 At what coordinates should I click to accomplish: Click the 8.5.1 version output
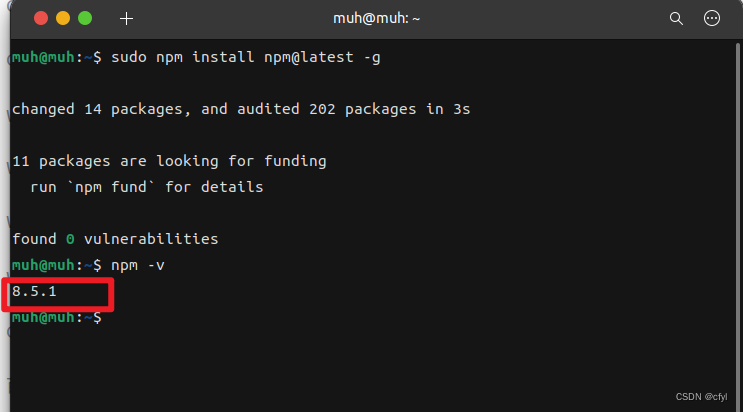(x=34, y=291)
